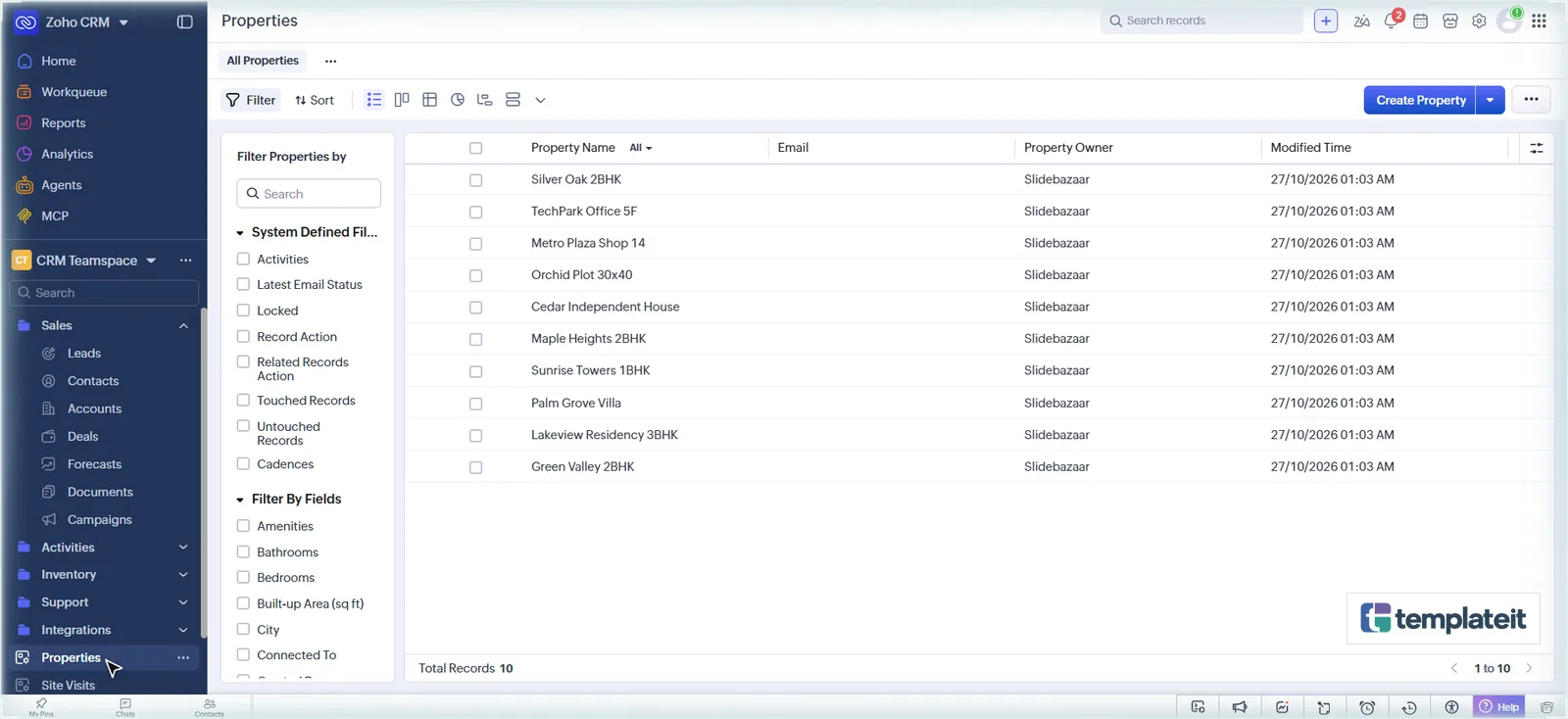
Task: Click the Search records field
Action: (1201, 21)
